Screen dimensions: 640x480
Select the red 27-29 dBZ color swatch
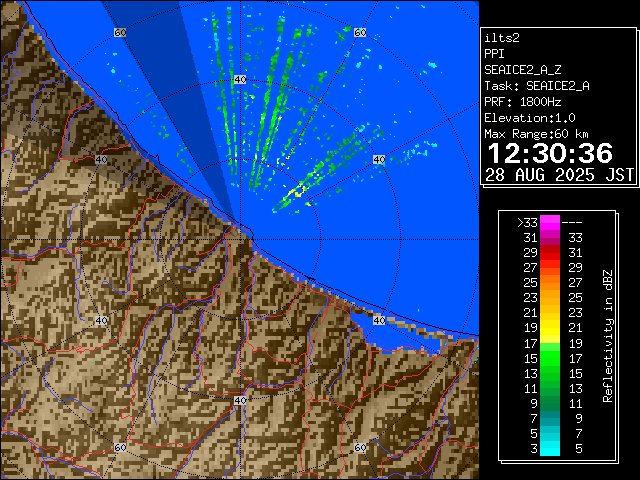550,268
